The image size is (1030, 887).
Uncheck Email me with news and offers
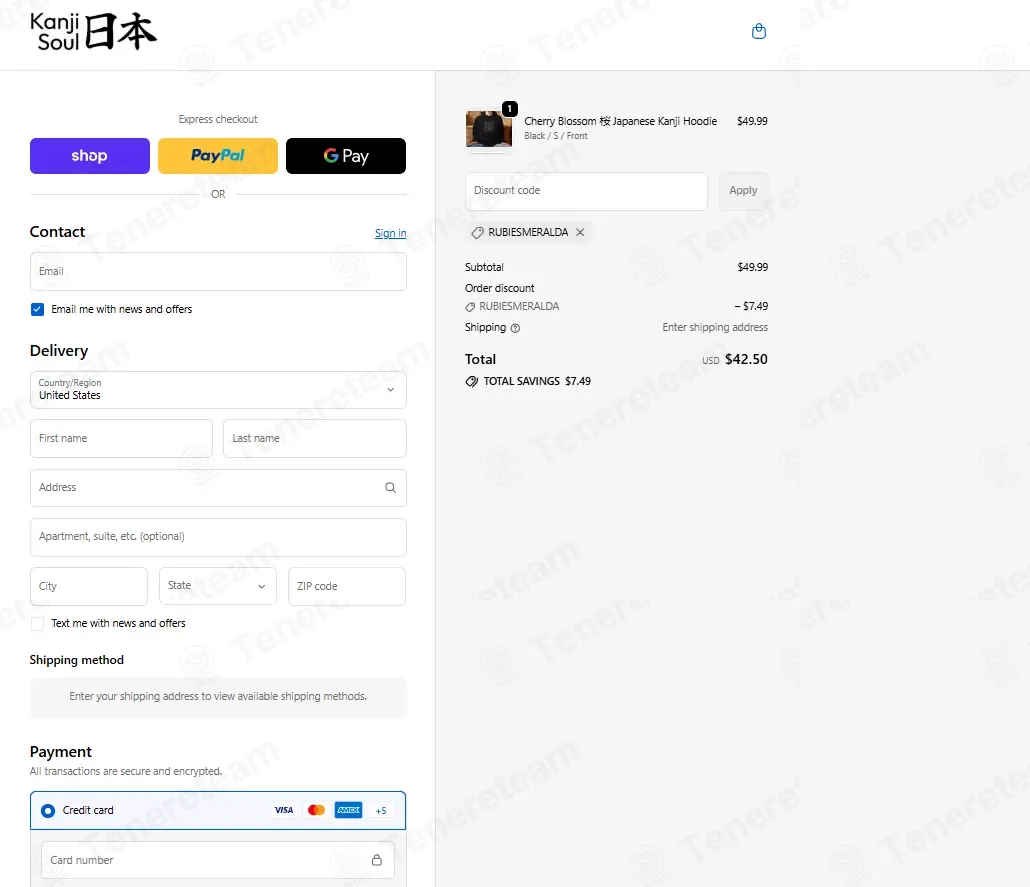(37, 309)
